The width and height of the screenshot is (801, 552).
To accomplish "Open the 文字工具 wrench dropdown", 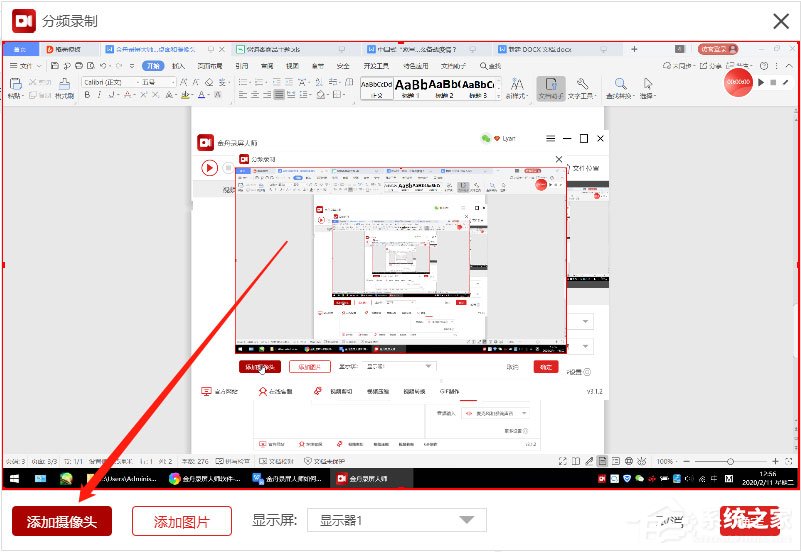I will [x=582, y=88].
